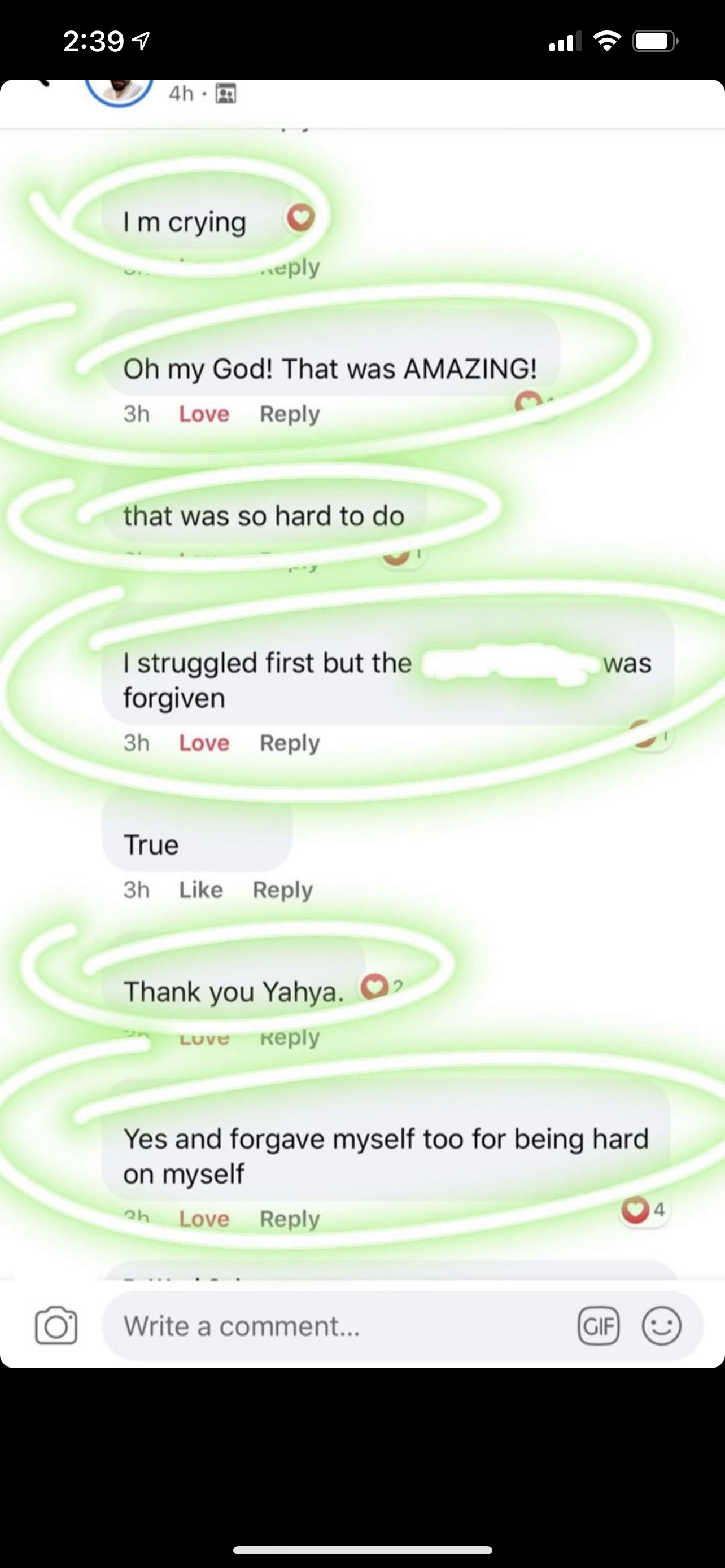Image resolution: width=725 pixels, height=1568 pixels.
Task: Tap the iOS home indicator bar
Action: [363, 1551]
